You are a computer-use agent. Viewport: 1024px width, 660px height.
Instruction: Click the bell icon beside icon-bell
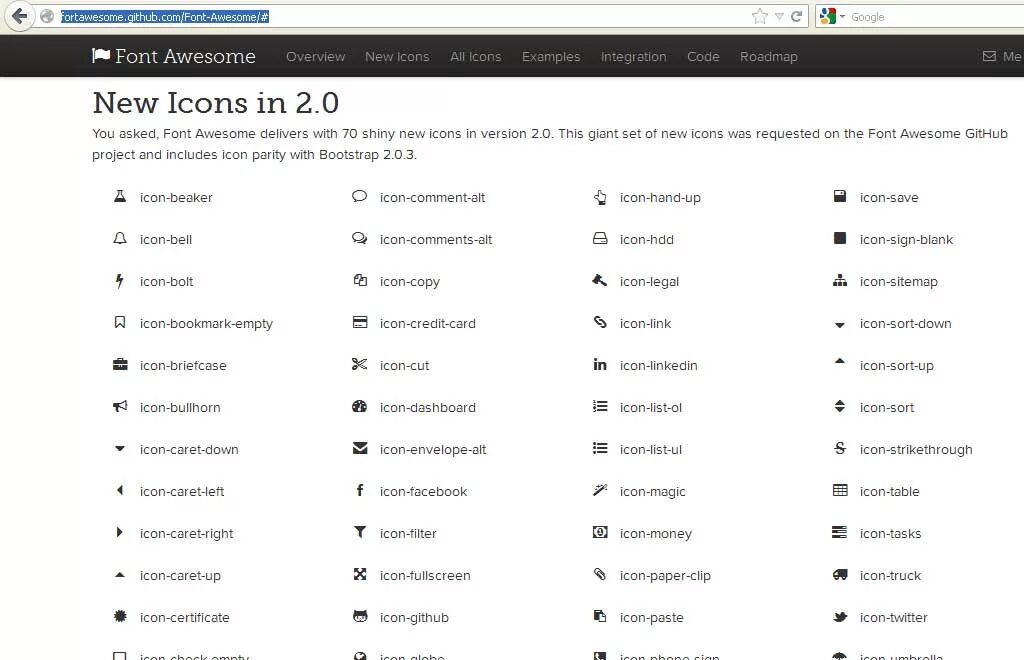coord(120,238)
